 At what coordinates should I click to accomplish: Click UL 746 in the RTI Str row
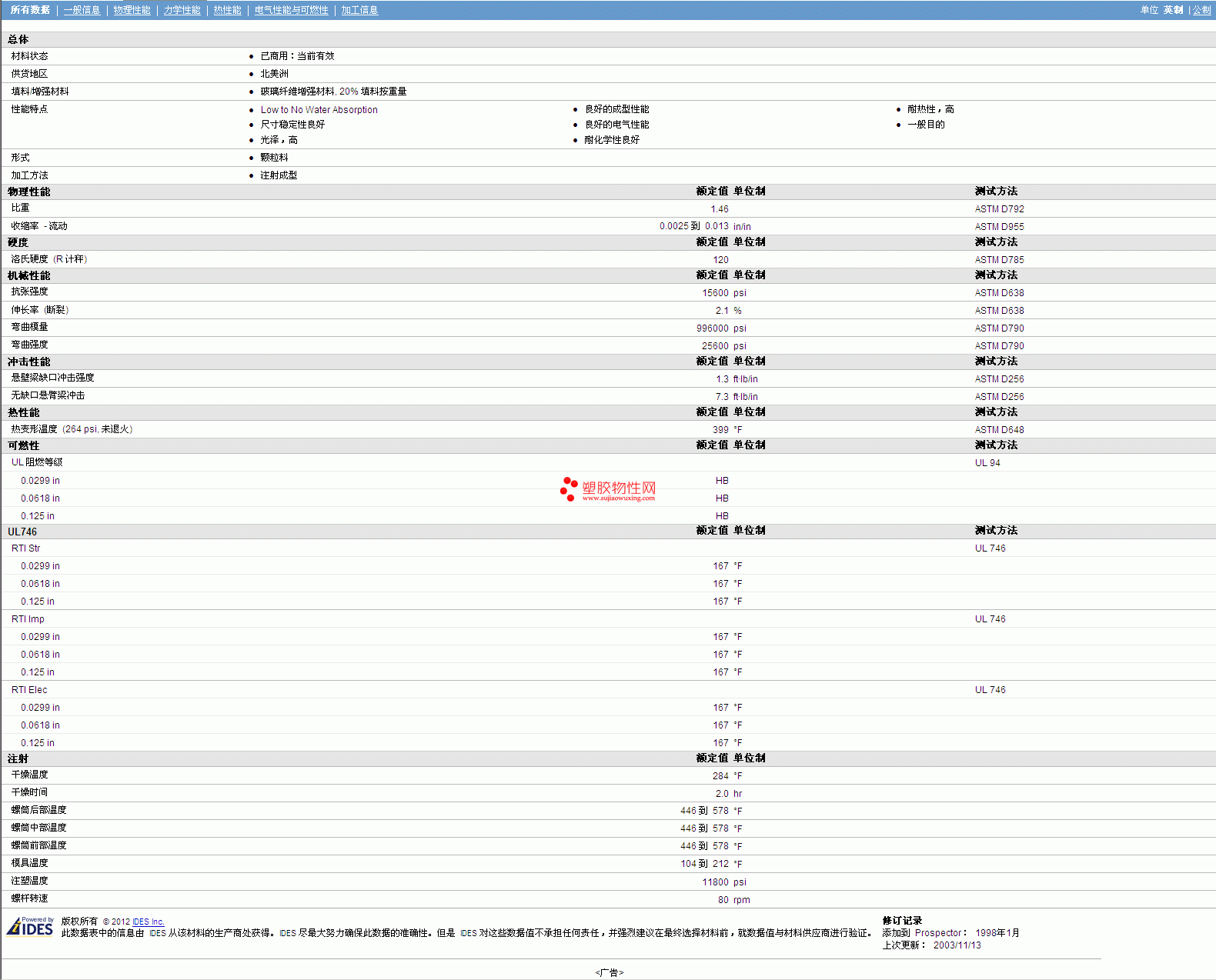990,548
